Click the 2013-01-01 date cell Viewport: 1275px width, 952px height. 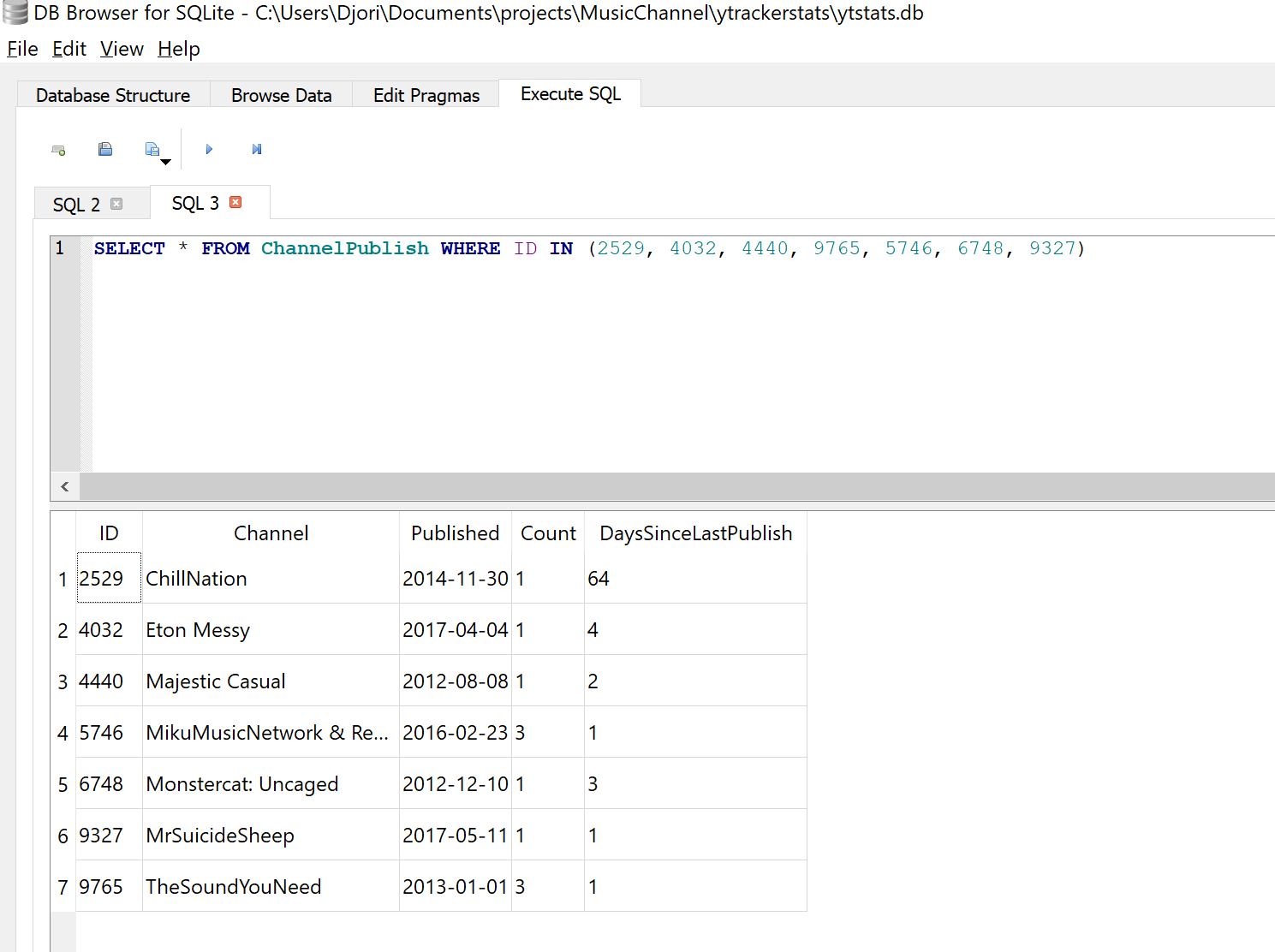pos(456,887)
